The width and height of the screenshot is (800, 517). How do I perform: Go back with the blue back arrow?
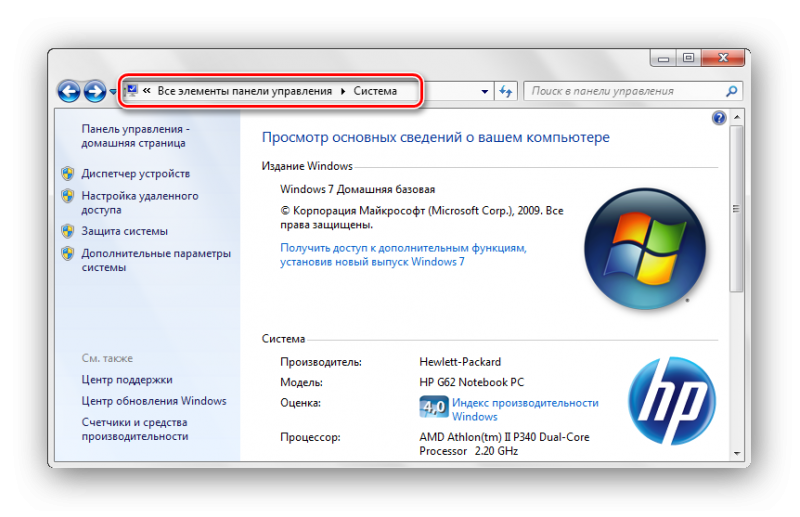click(69, 92)
